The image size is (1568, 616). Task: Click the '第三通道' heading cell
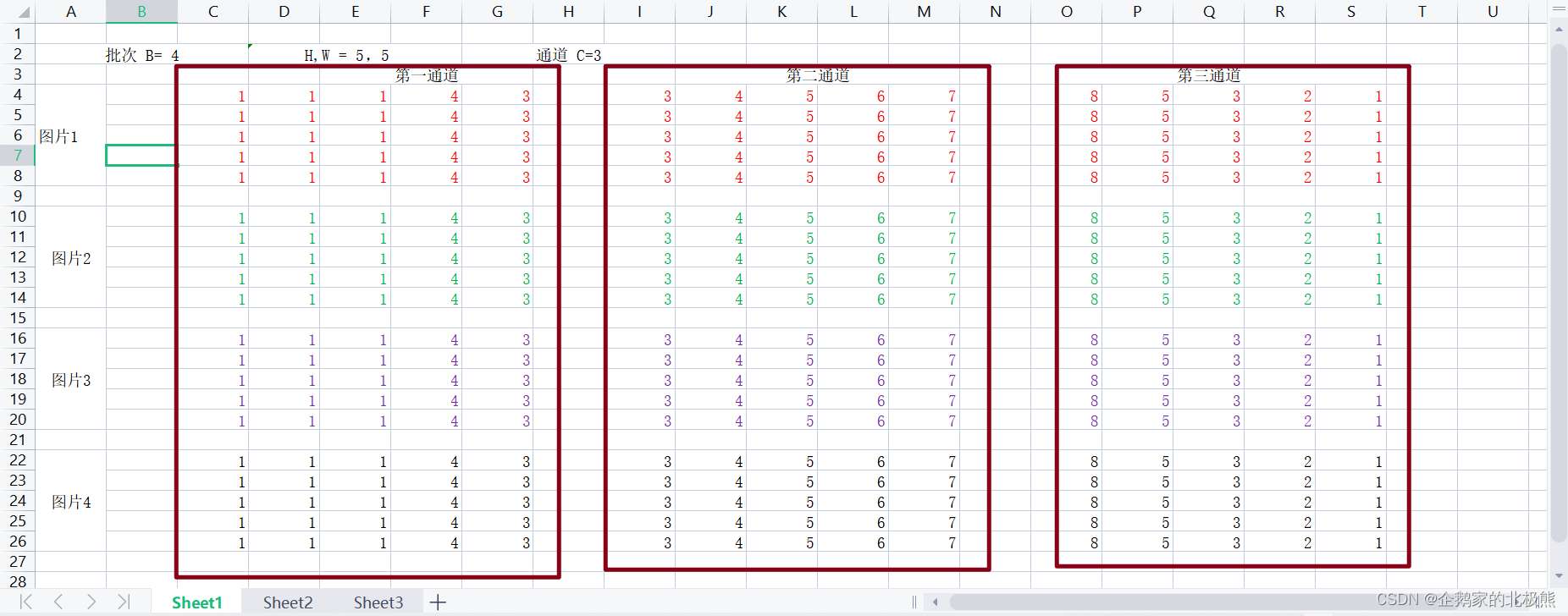coord(1209,75)
